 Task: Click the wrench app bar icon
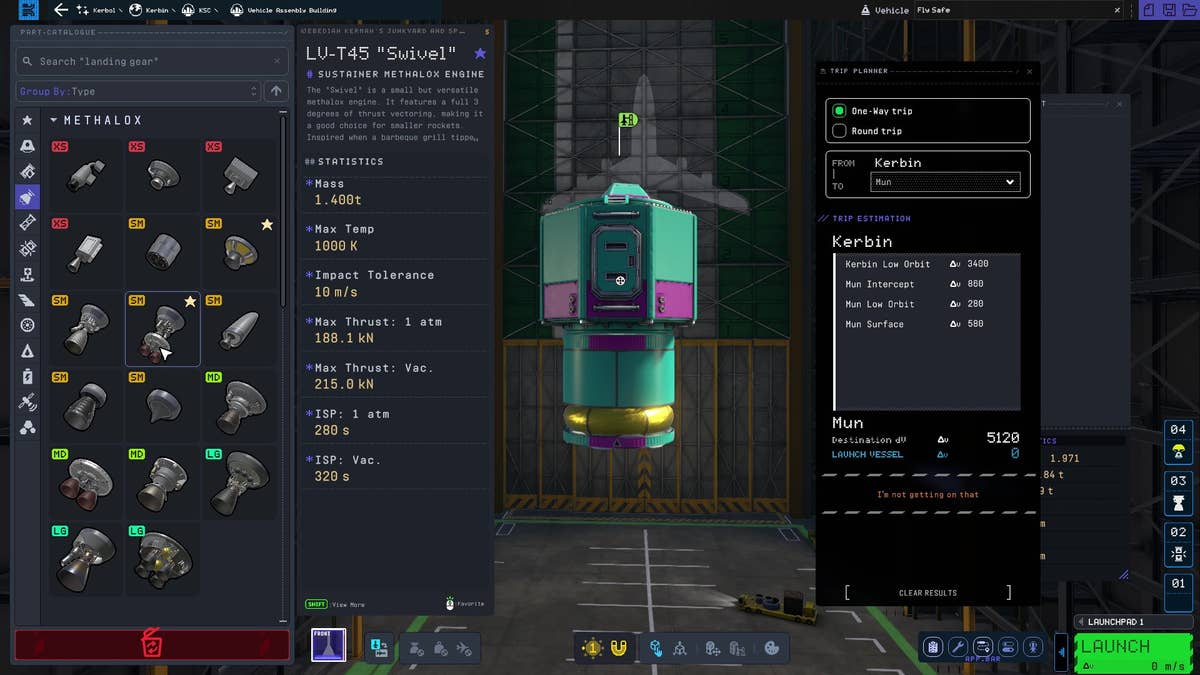[x=957, y=647]
